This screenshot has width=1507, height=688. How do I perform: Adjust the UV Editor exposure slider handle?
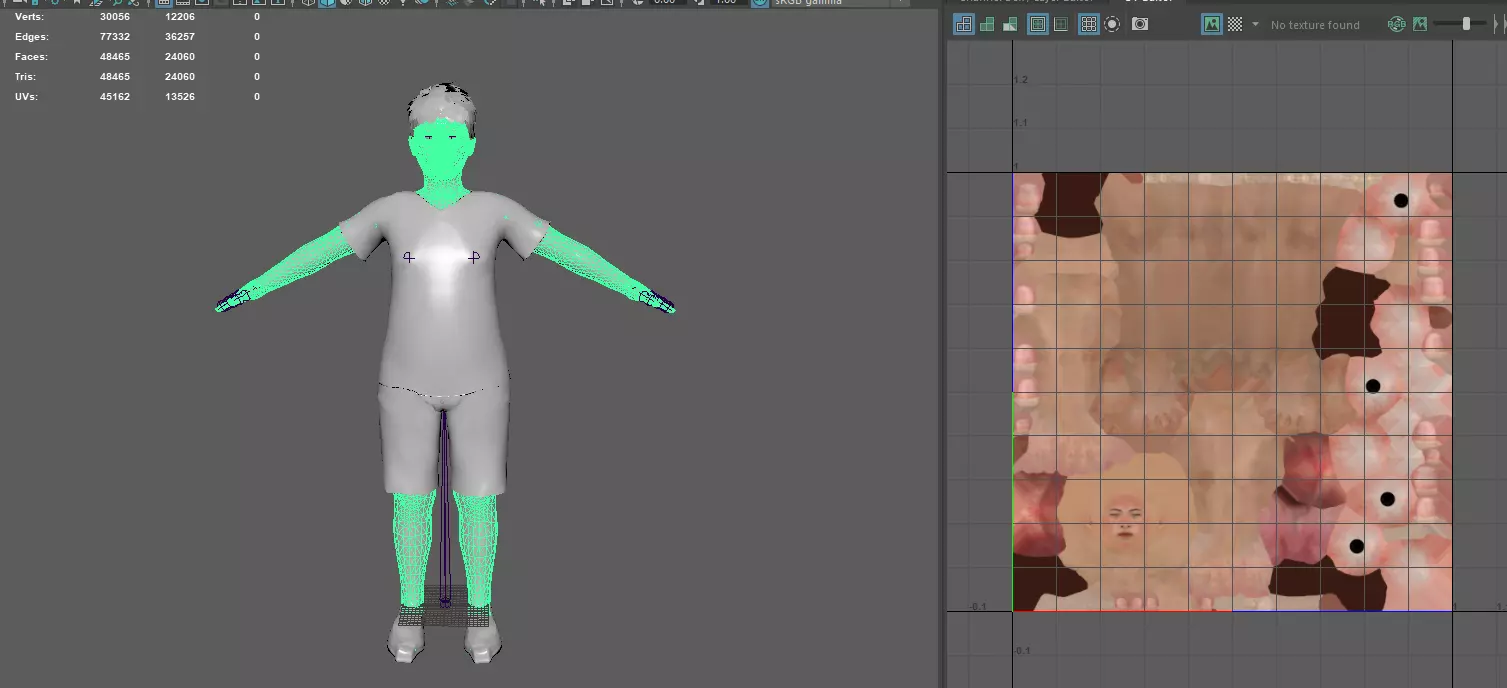(1466, 24)
